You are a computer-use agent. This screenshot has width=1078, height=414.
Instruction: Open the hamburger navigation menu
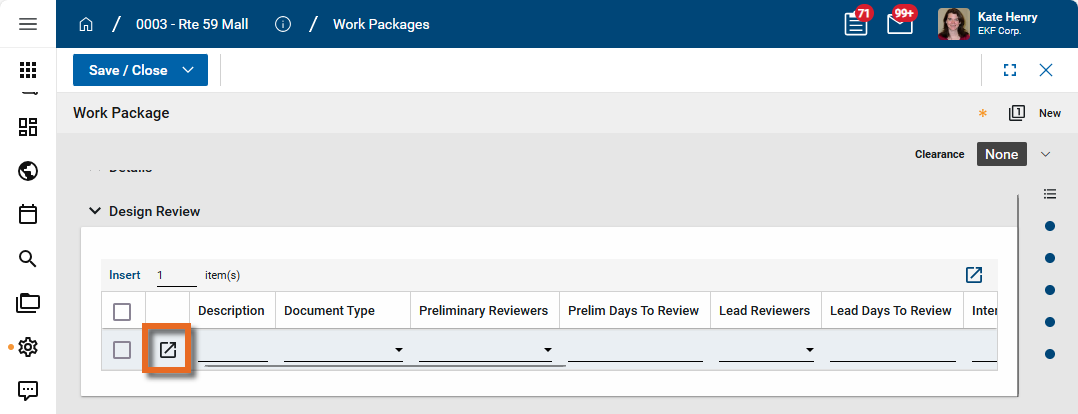point(28,24)
